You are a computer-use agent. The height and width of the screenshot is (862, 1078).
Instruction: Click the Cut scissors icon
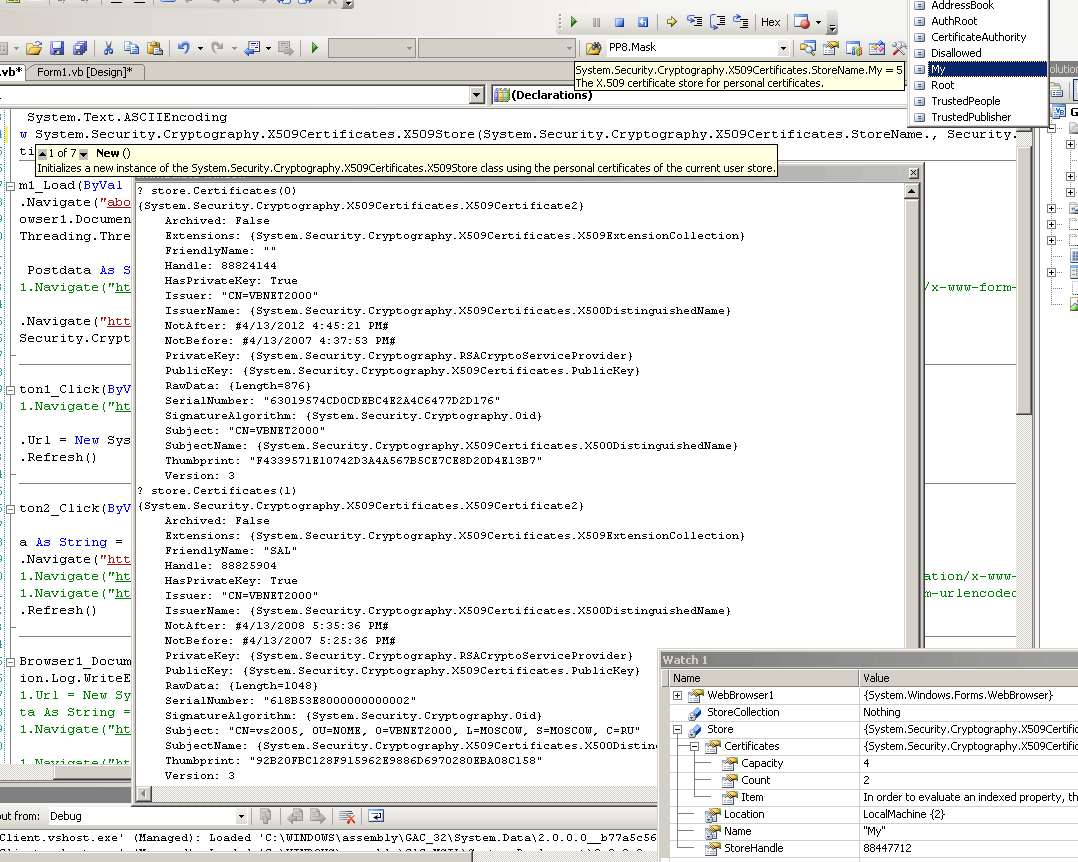click(x=107, y=47)
